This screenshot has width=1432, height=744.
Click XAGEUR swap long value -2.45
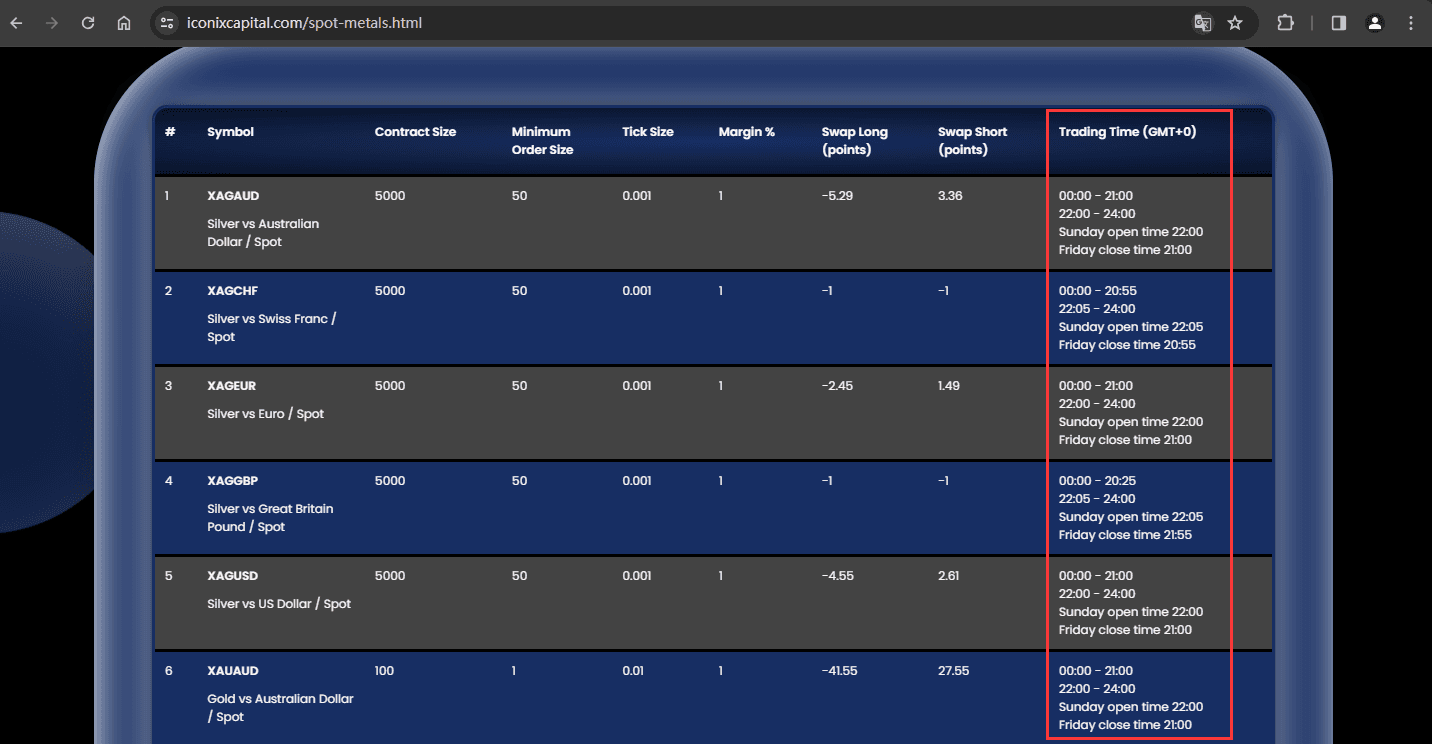pos(837,386)
